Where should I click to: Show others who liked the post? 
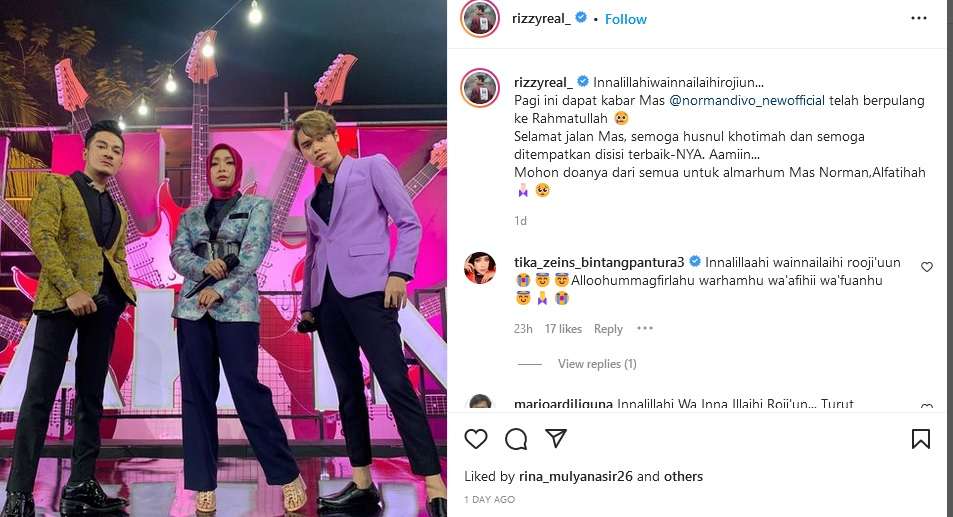pyautogui.click(x=684, y=476)
